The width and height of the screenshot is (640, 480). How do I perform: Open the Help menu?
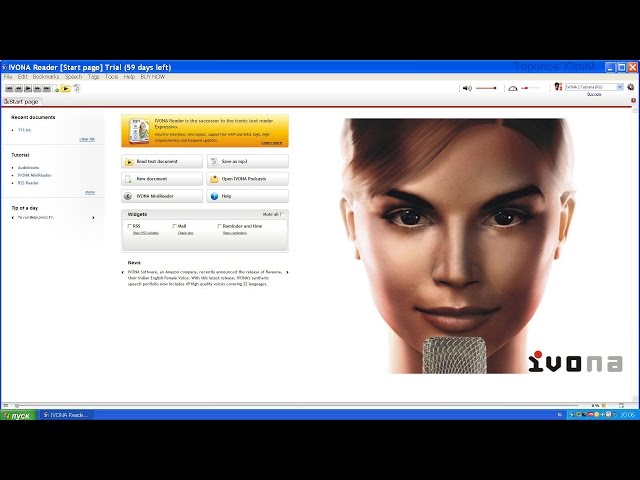click(129, 77)
